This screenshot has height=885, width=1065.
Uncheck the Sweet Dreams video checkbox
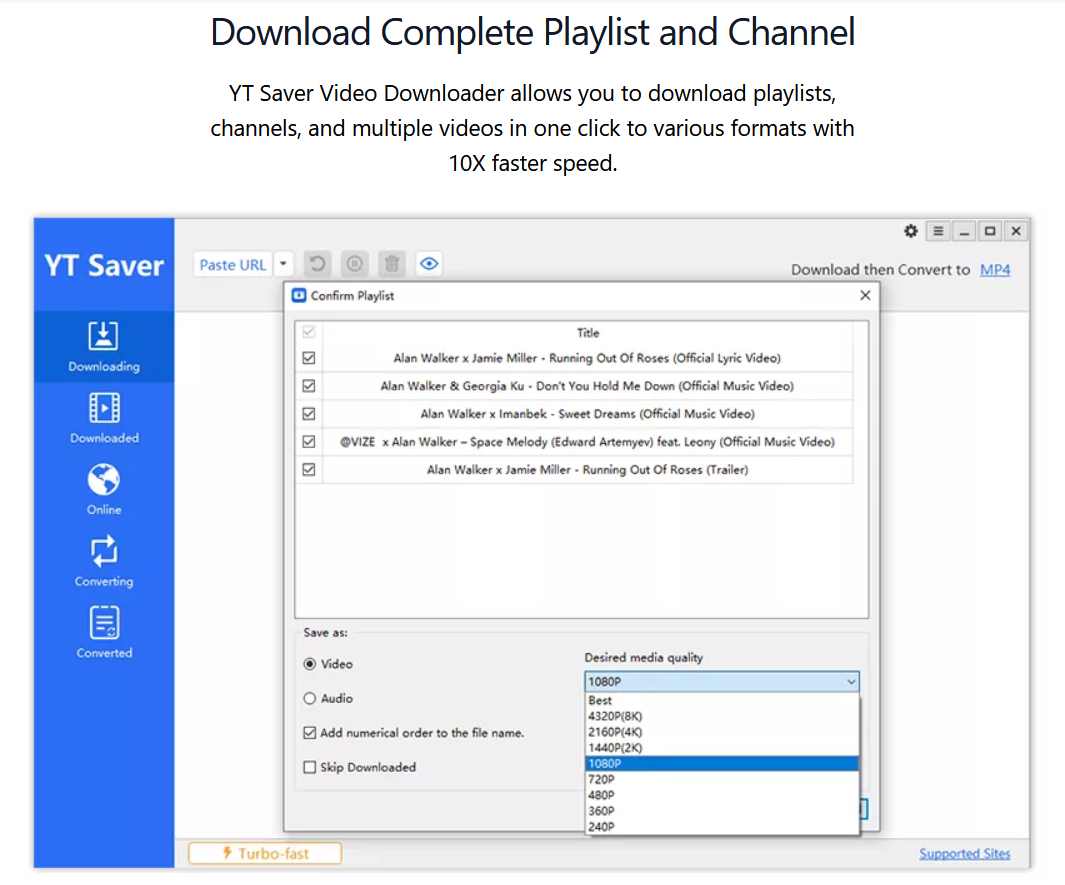point(309,414)
